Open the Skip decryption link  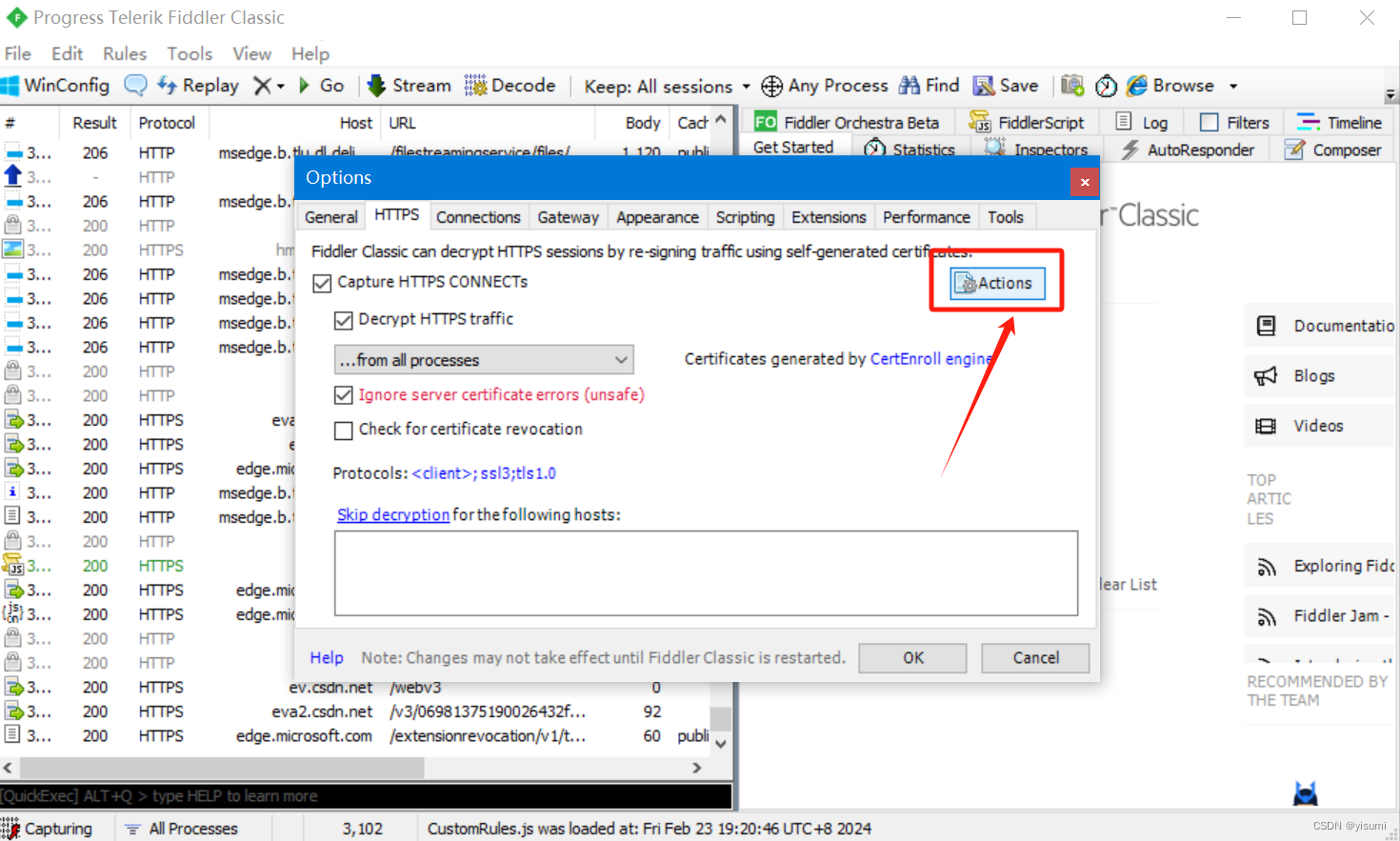click(x=392, y=514)
